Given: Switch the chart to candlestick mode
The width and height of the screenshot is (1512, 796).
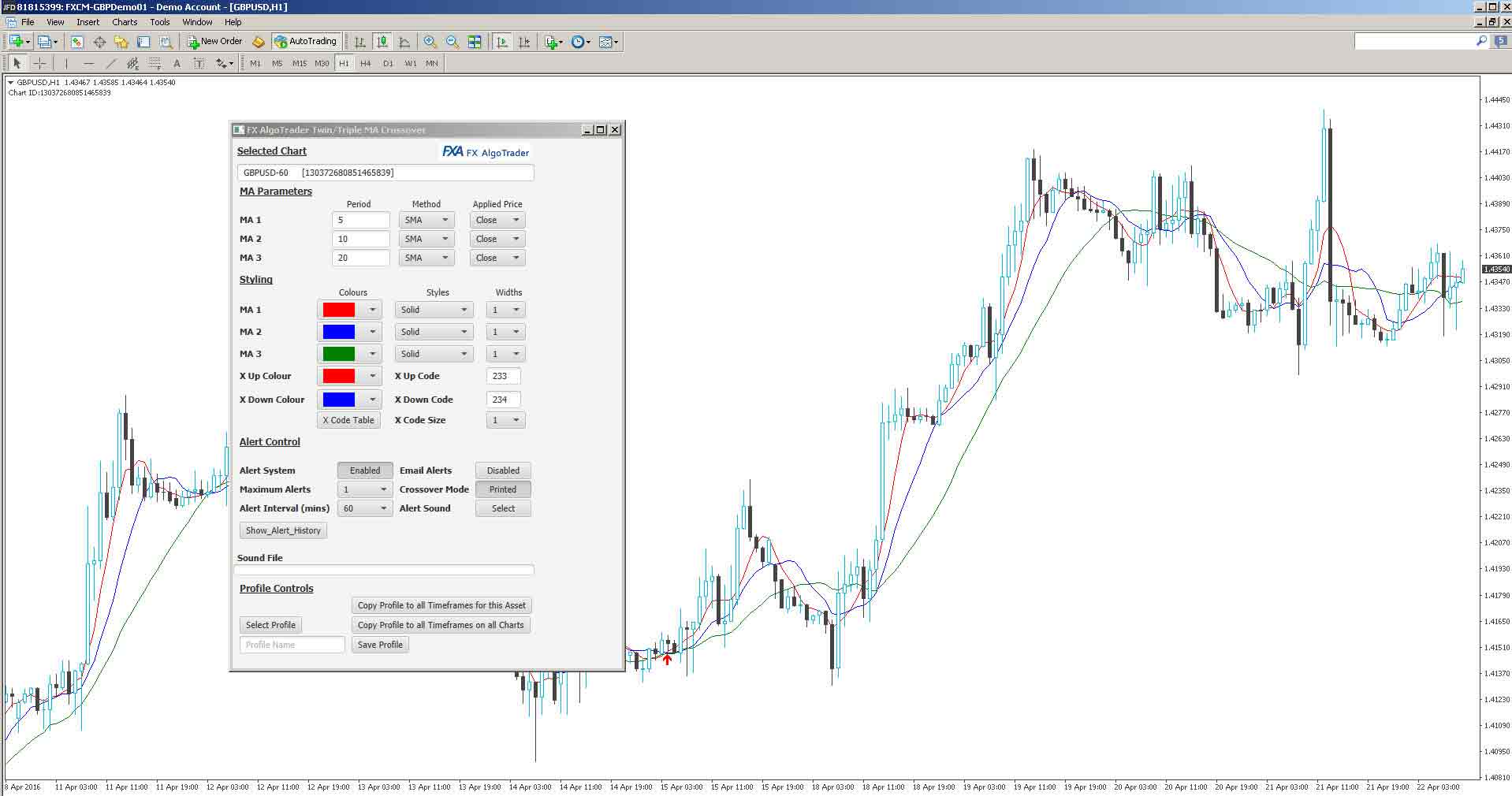Looking at the screenshot, I should 382,41.
